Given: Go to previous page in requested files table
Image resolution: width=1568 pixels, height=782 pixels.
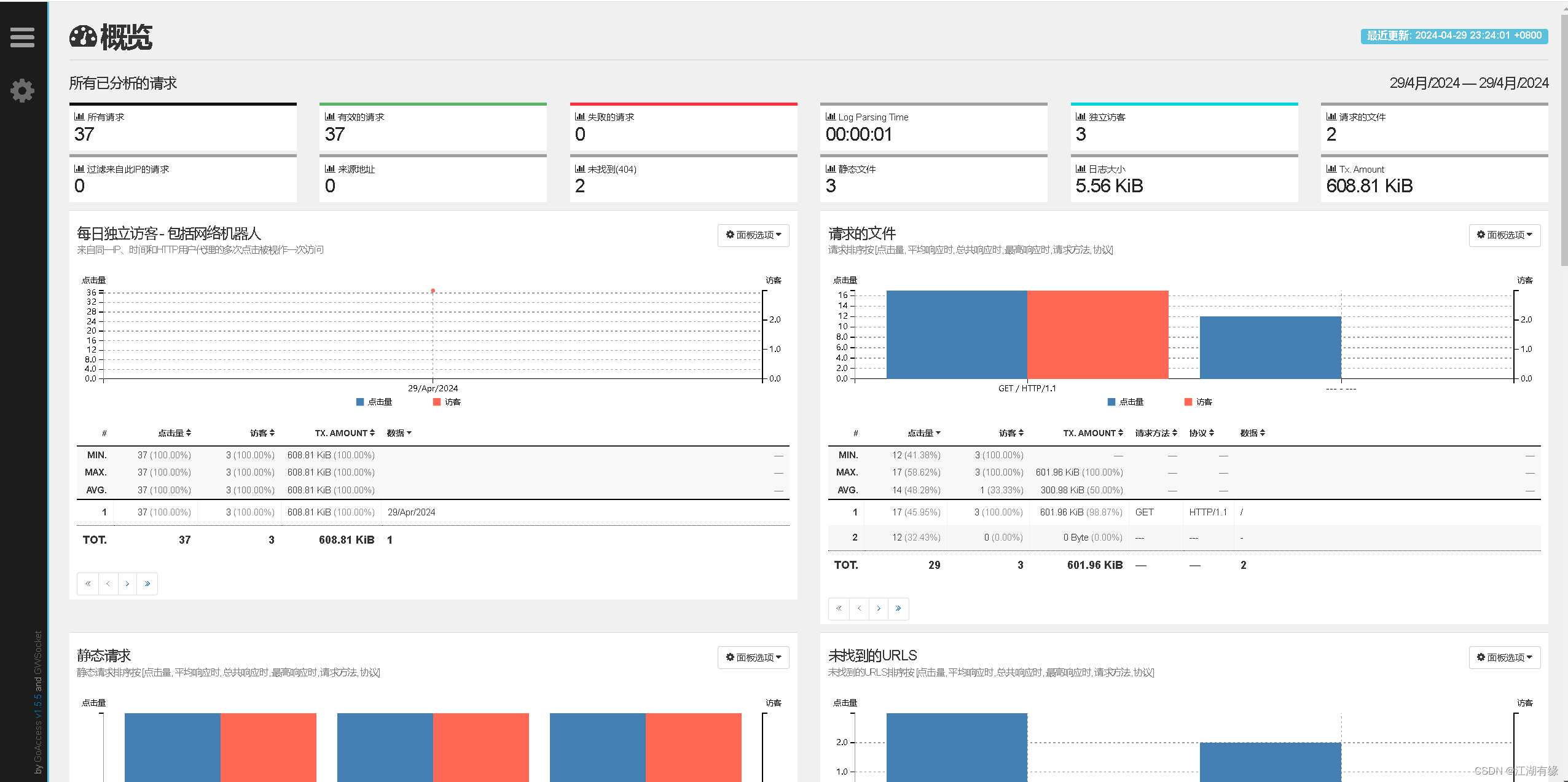Looking at the screenshot, I should pos(859,609).
